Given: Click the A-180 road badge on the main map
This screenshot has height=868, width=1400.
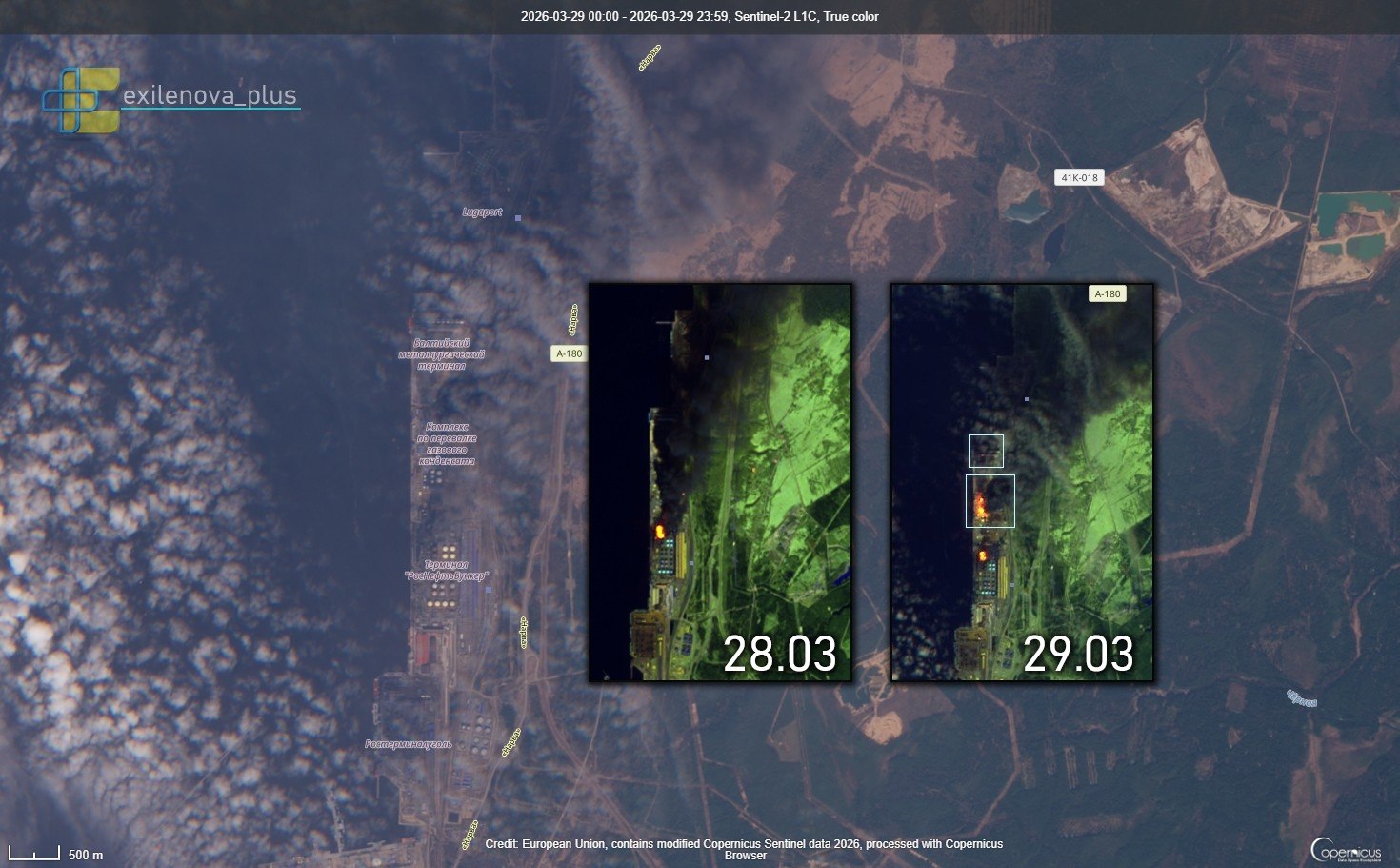Looking at the screenshot, I should (569, 353).
